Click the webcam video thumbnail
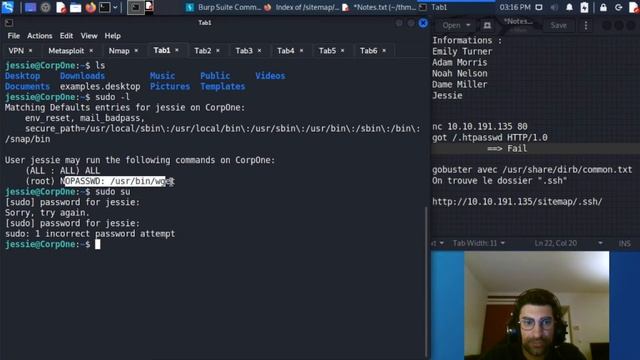The height and width of the screenshot is (360, 640). 536,305
